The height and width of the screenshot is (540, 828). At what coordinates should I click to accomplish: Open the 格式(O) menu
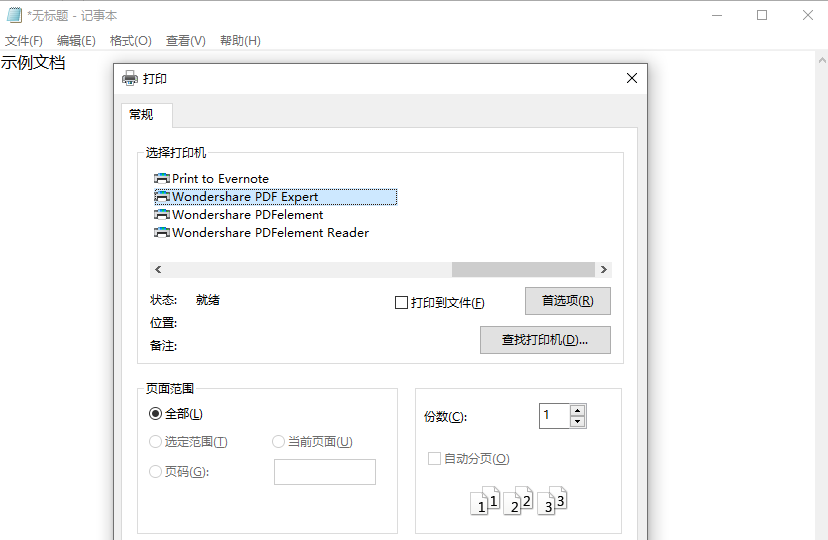130,41
